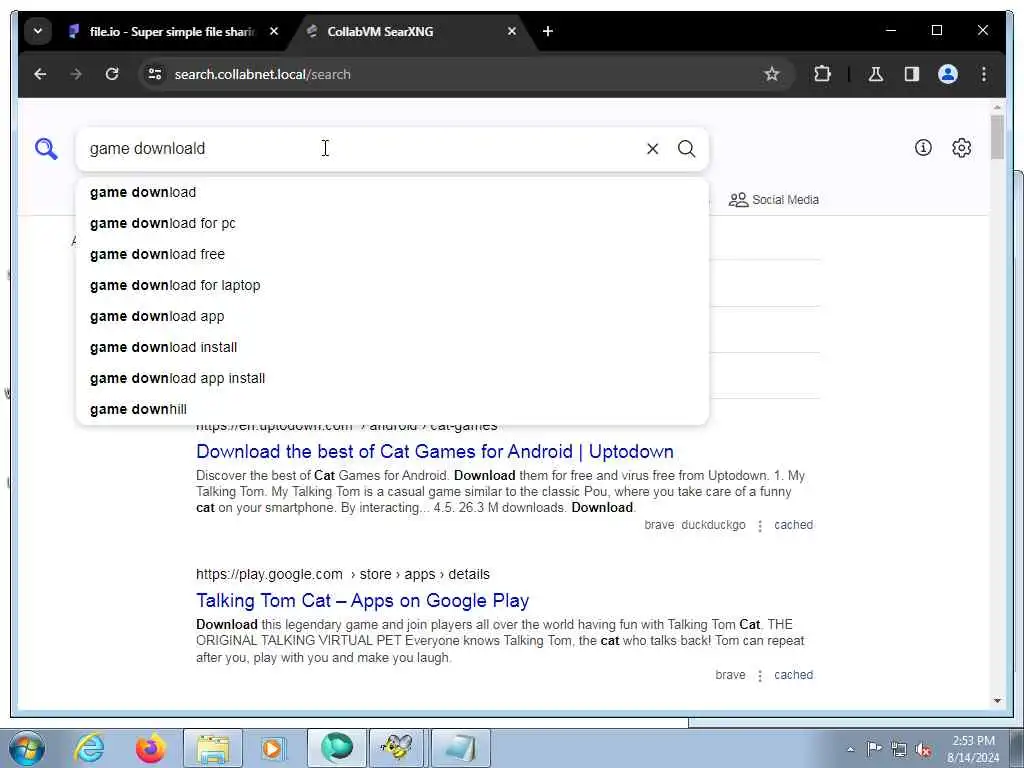Open cached link for Uptodown result
The image size is (1024, 768).
click(x=793, y=525)
